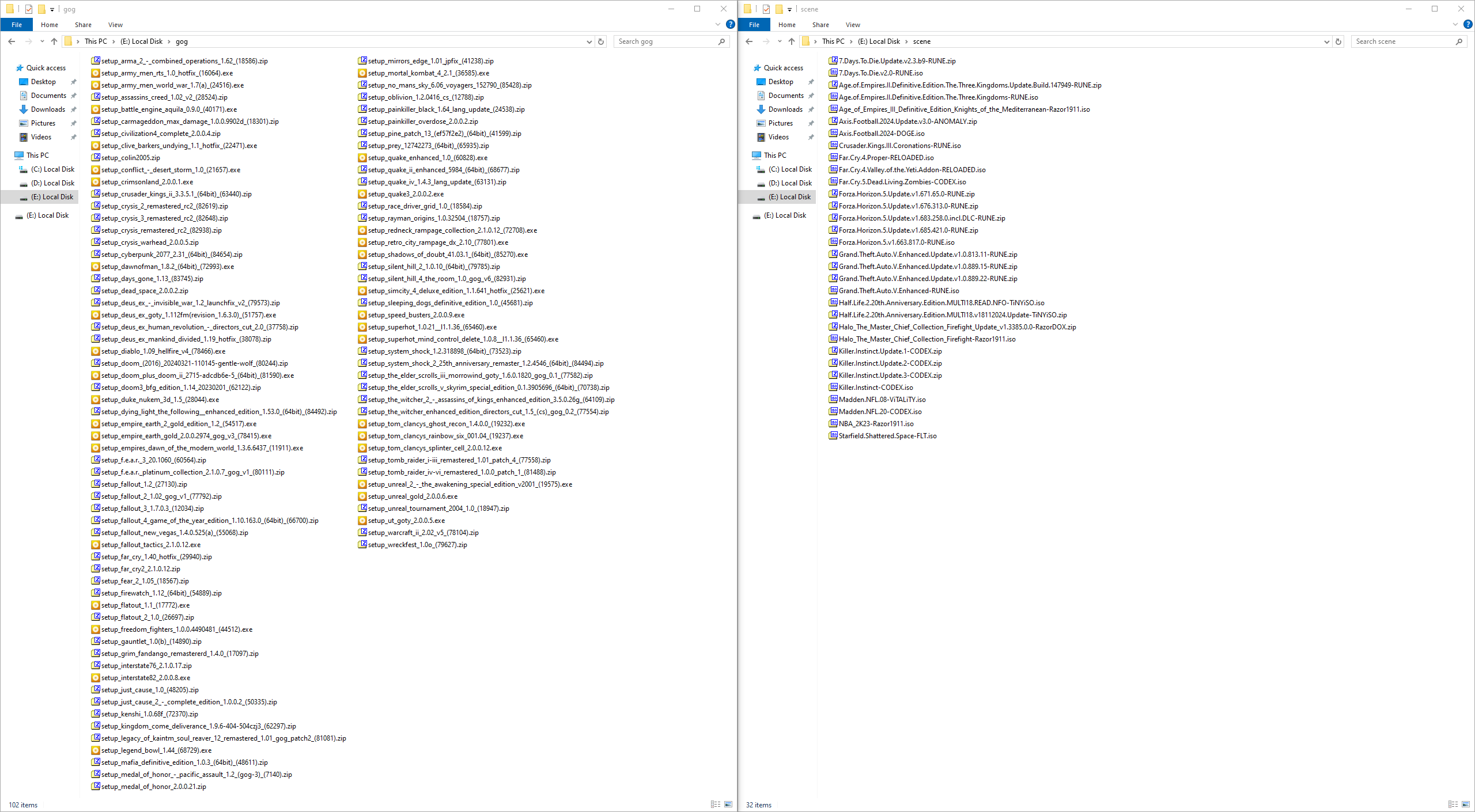Switch scene window to large icons view
Image resolution: width=1475 pixels, height=812 pixels.
(1466, 805)
